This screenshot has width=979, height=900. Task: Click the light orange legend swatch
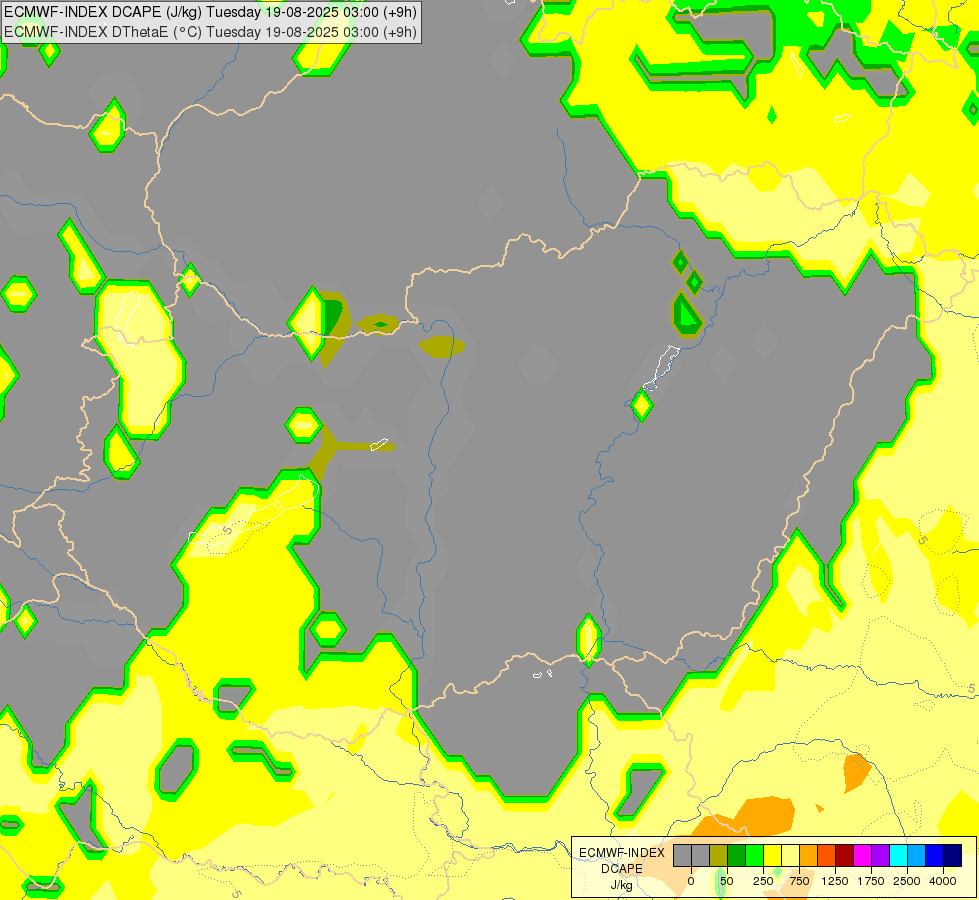click(x=809, y=856)
